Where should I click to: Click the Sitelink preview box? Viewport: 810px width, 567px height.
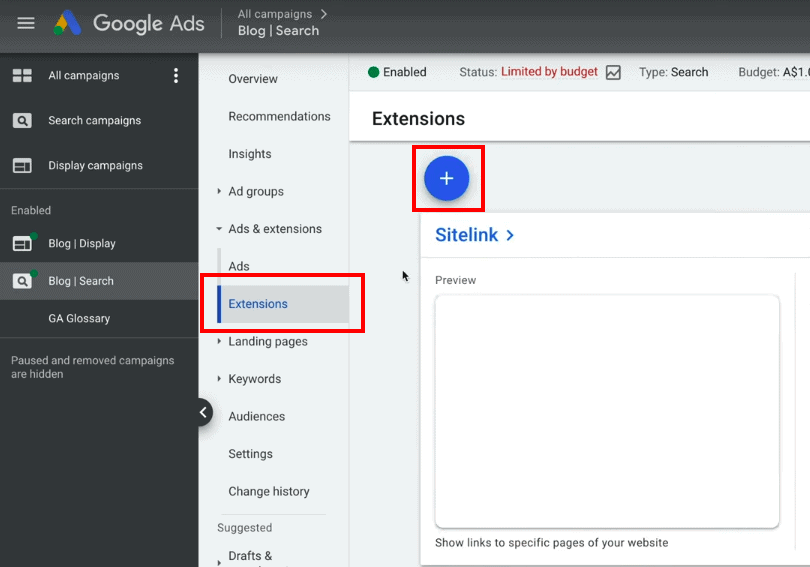(607, 412)
